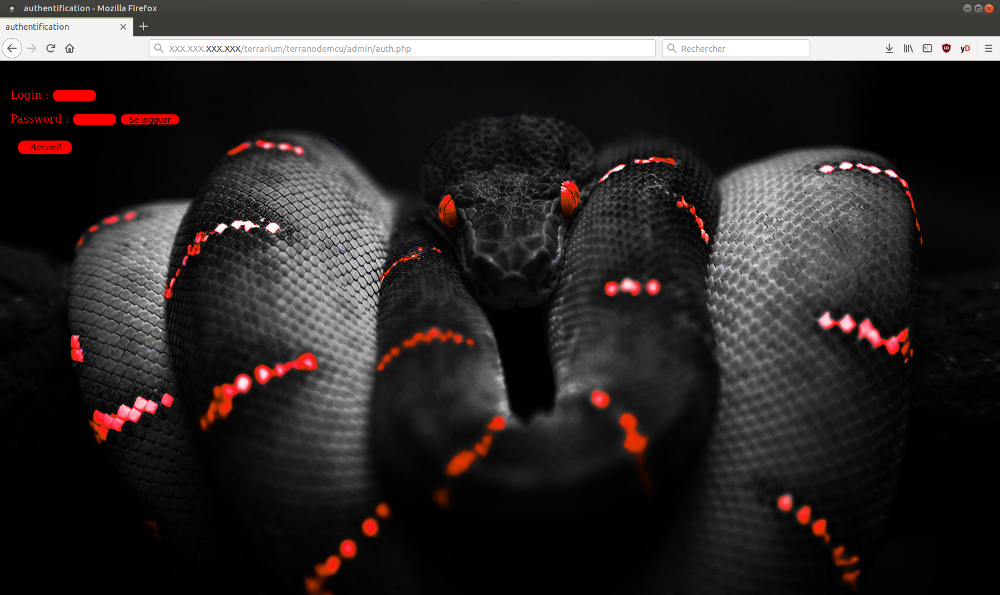Open the Firefox home page
This screenshot has width=1000, height=595.
(70, 48)
